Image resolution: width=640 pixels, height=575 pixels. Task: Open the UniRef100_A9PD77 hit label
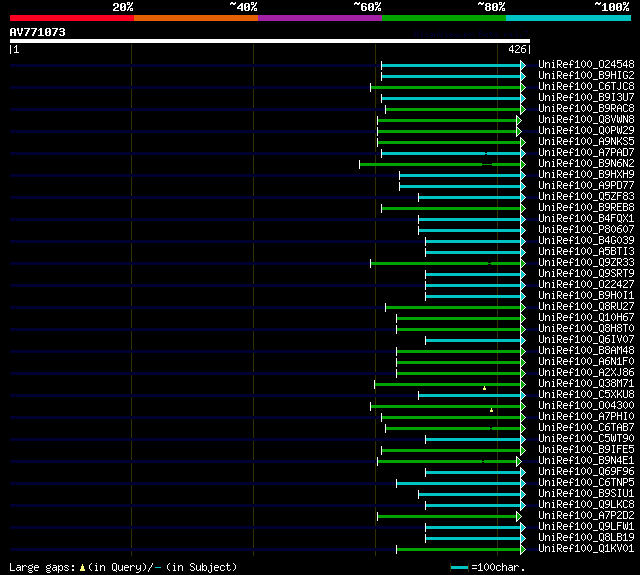tap(586, 186)
